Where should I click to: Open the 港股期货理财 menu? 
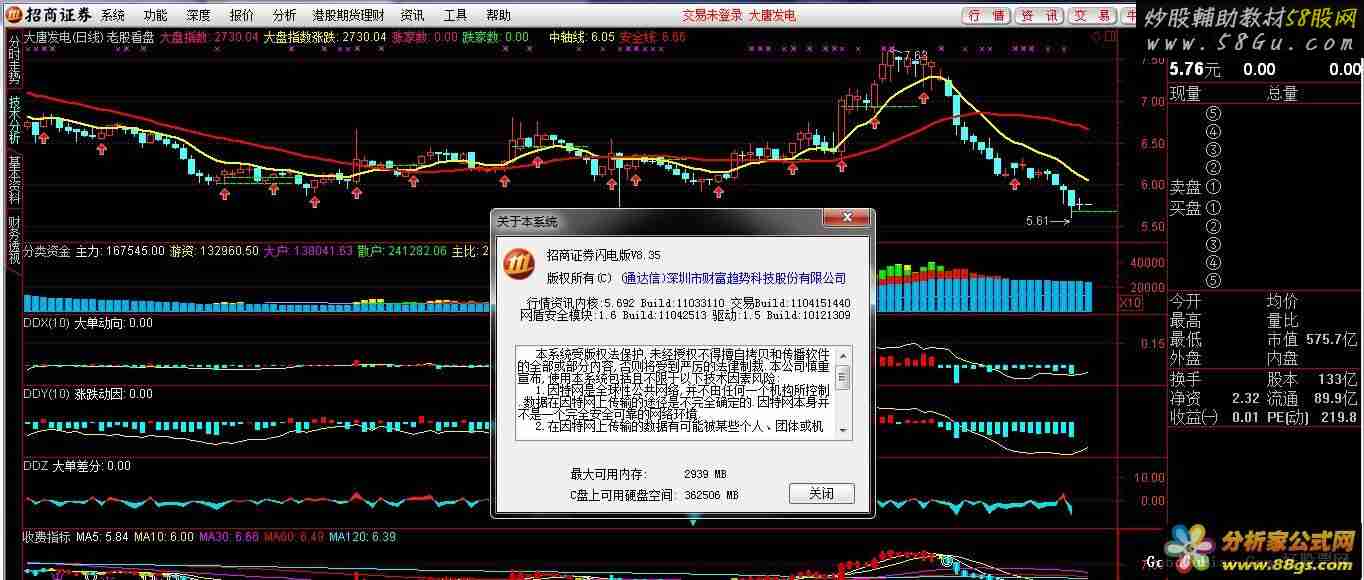point(348,15)
